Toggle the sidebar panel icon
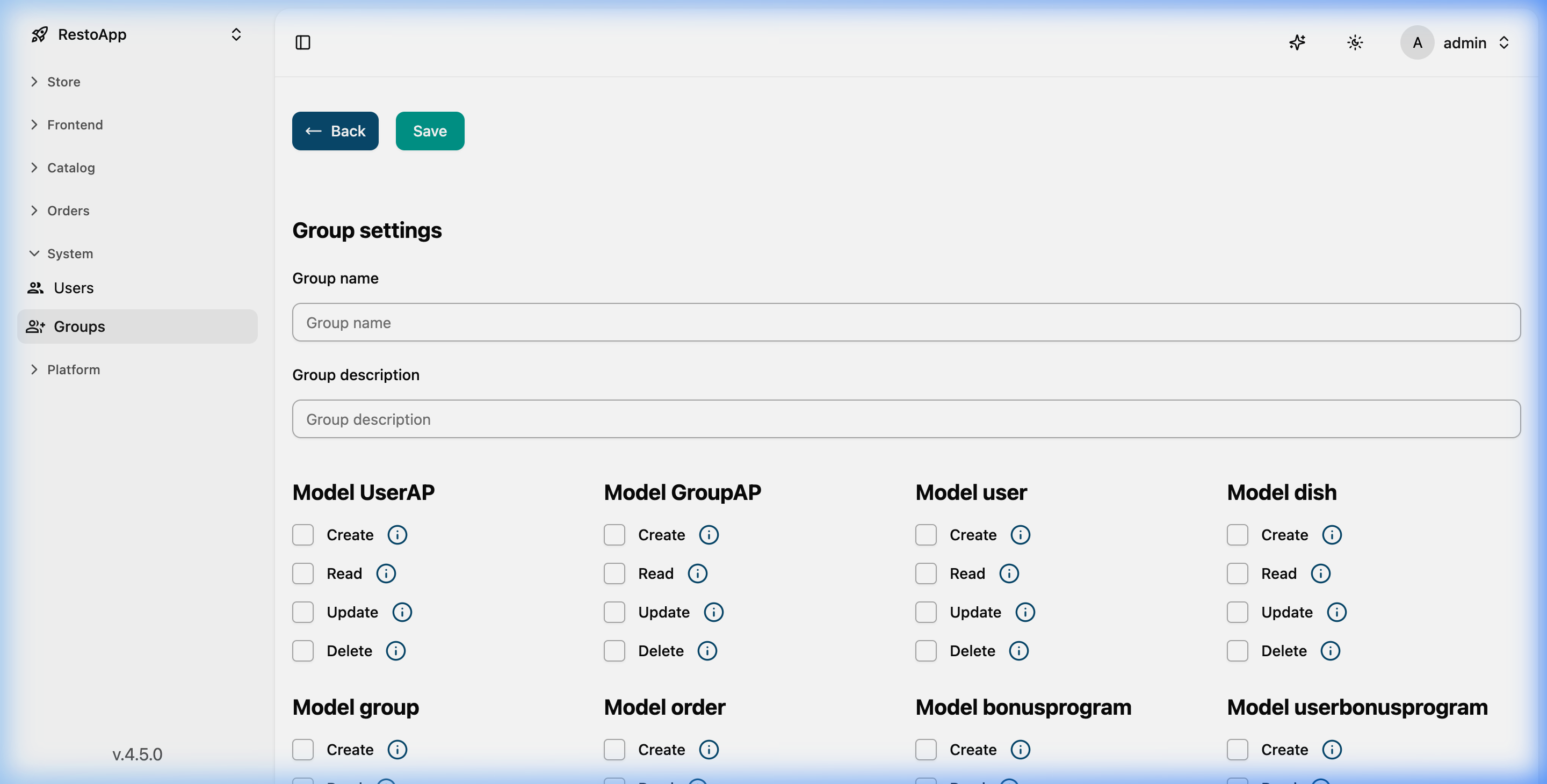This screenshot has height=784, width=1547. click(302, 42)
